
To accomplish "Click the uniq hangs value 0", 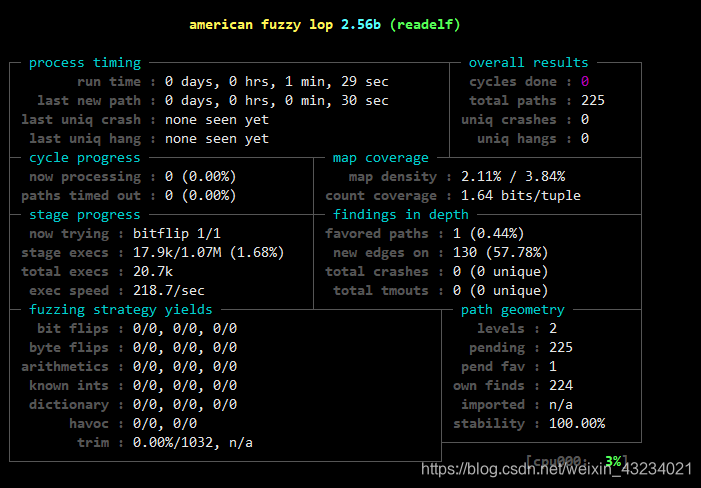I will 585,139.
